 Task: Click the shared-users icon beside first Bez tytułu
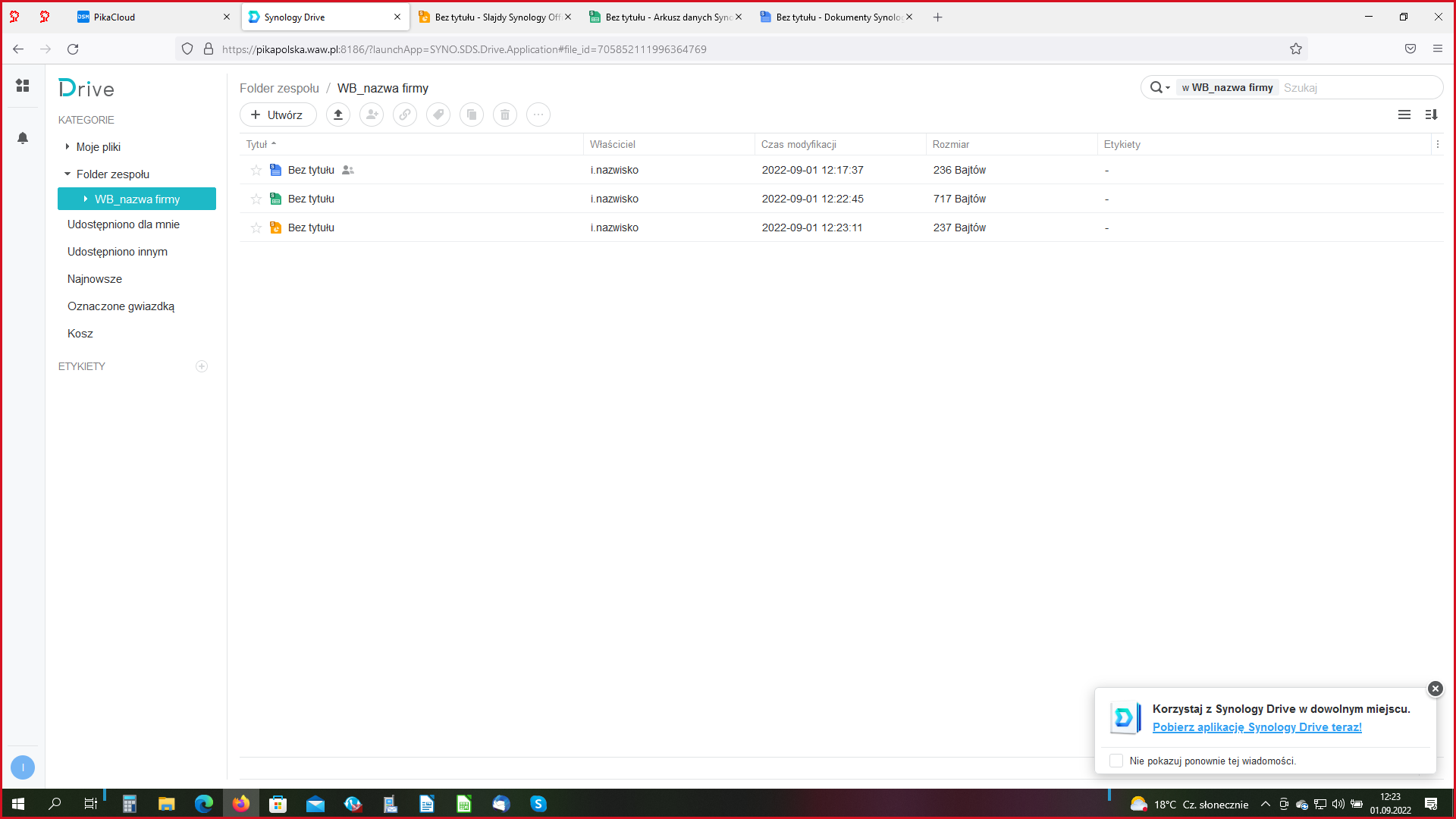click(348, 170)
